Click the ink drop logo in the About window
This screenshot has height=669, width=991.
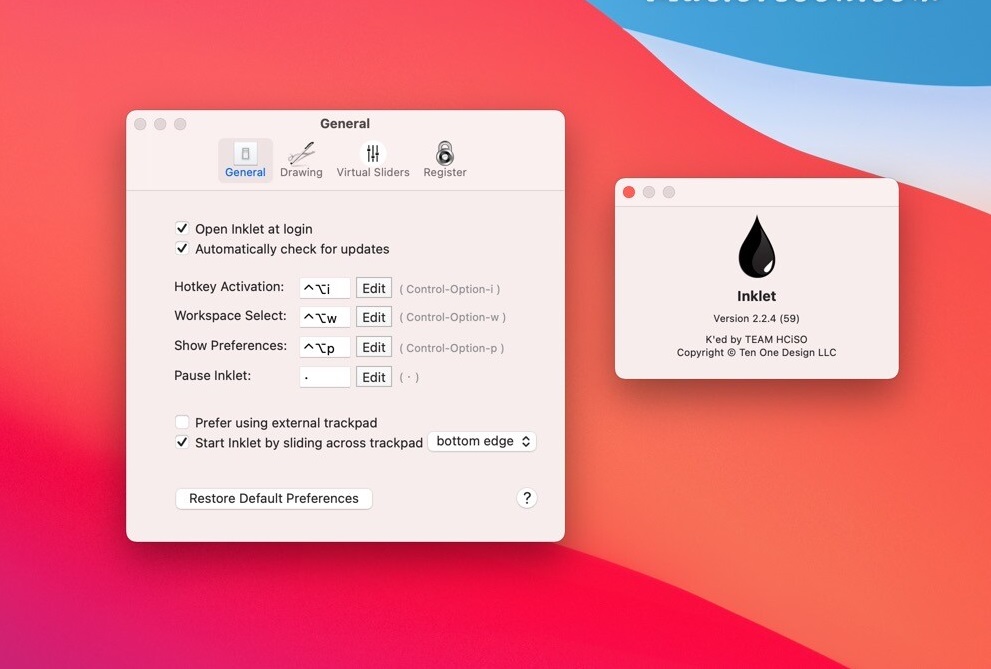coord(757,247)
